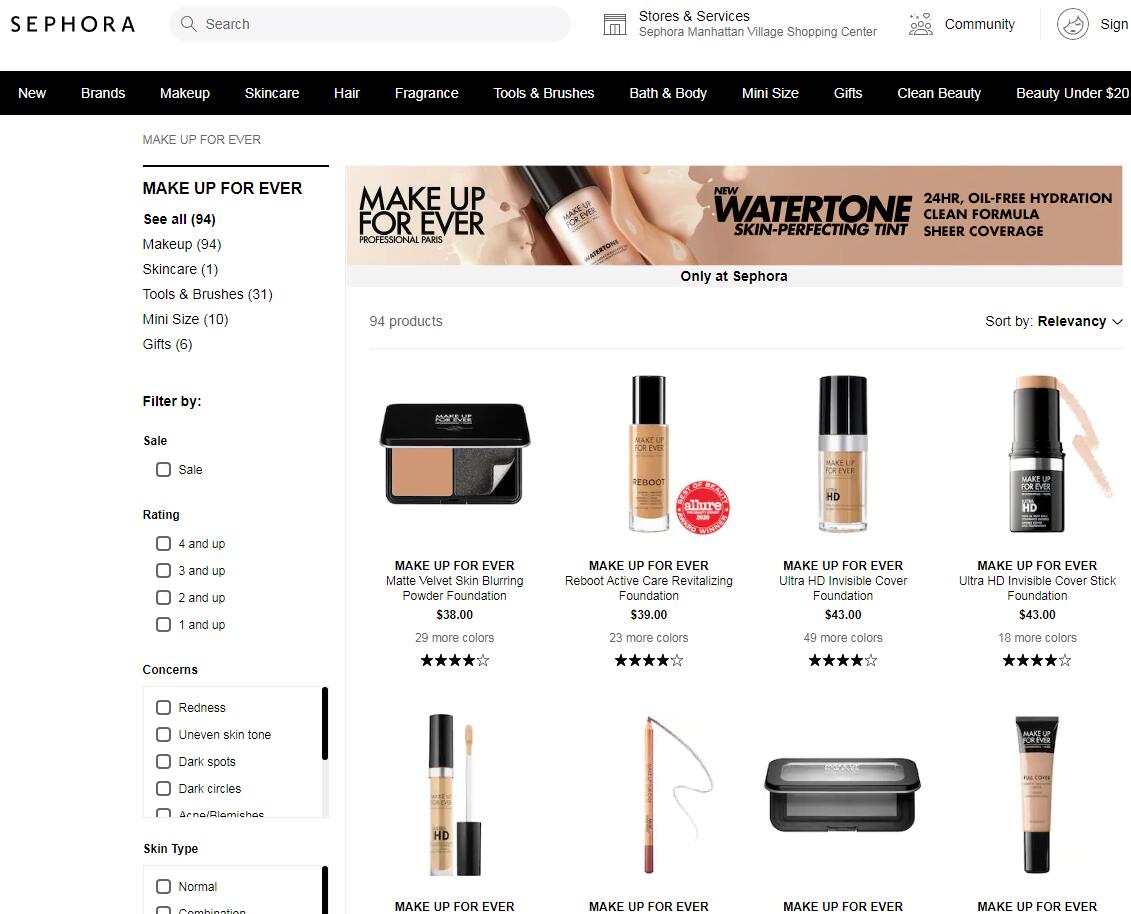The image size is (1131, 914).
Task: Click the Stores & Services storefront icon
Action: click(615, 25)
